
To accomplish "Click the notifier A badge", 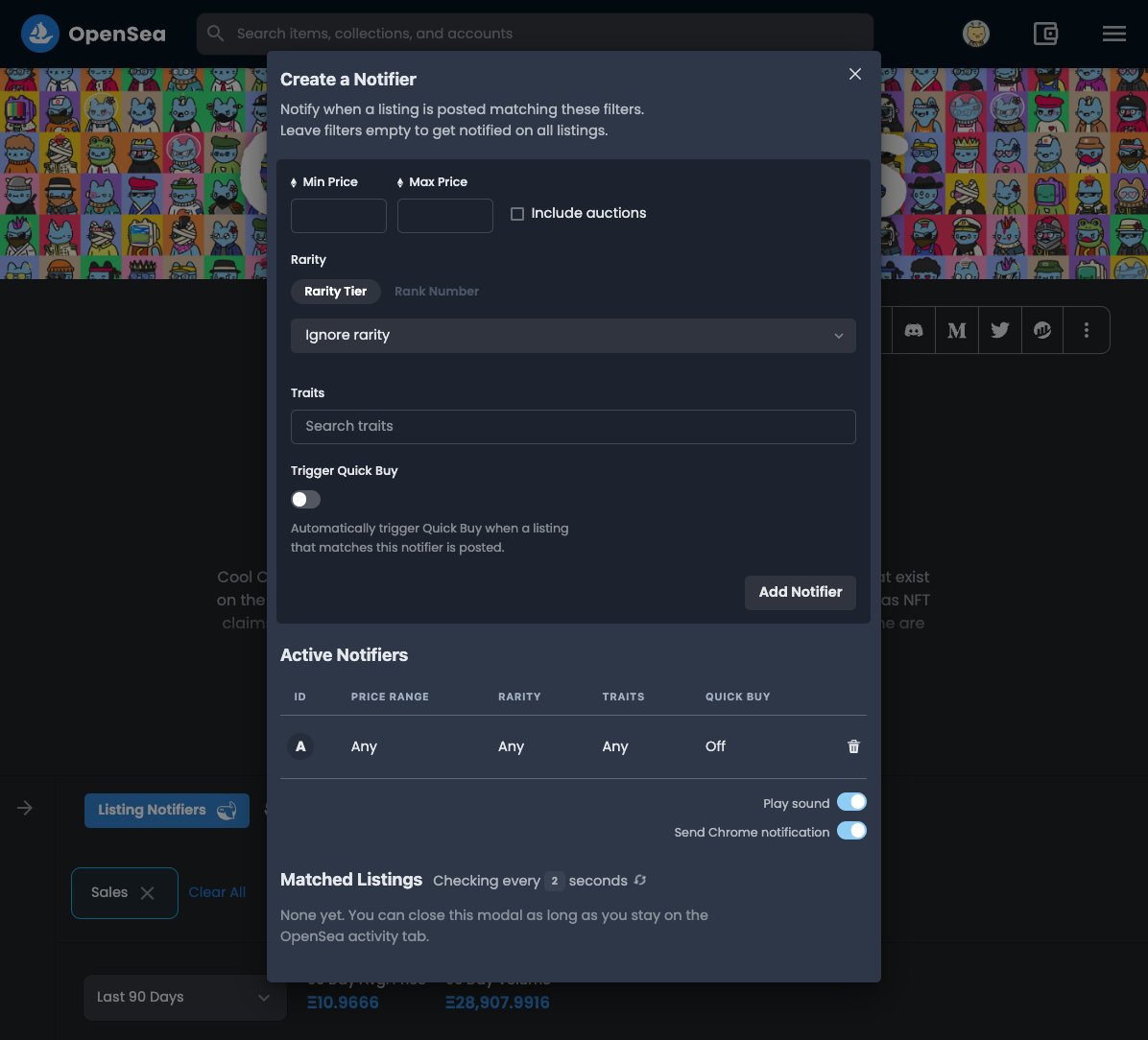I will coord(300,746).
